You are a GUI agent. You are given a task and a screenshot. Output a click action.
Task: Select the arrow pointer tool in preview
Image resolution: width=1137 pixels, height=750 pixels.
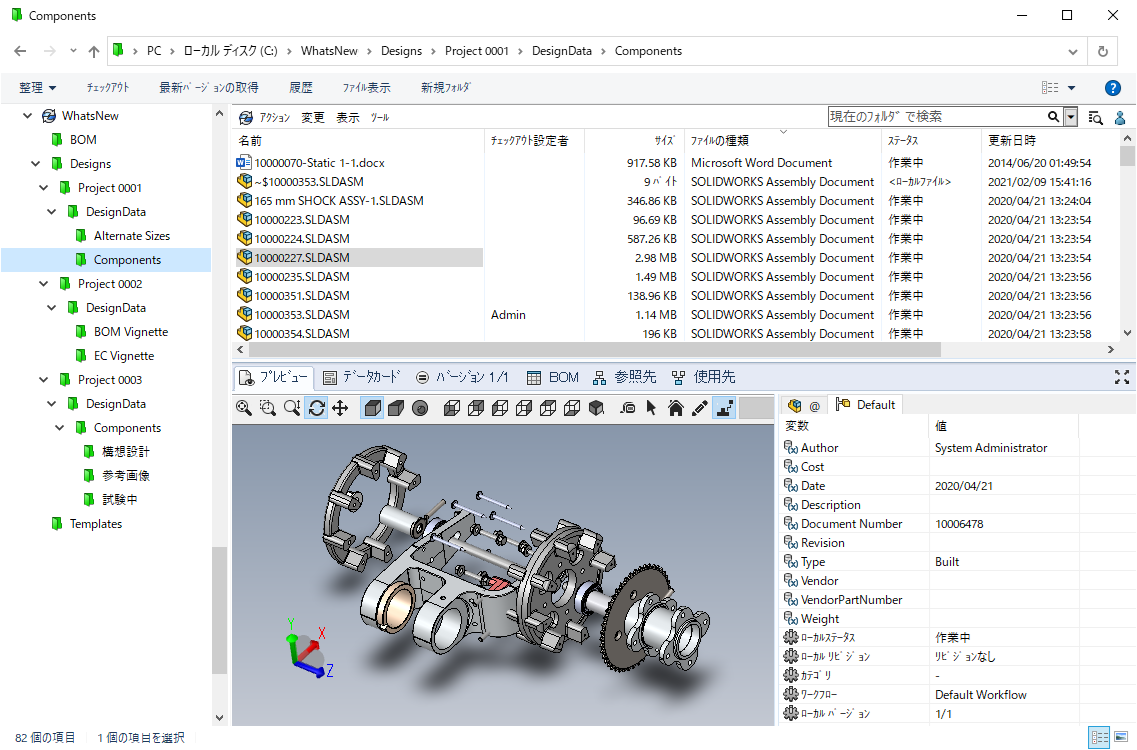click(x=652, y=408)
